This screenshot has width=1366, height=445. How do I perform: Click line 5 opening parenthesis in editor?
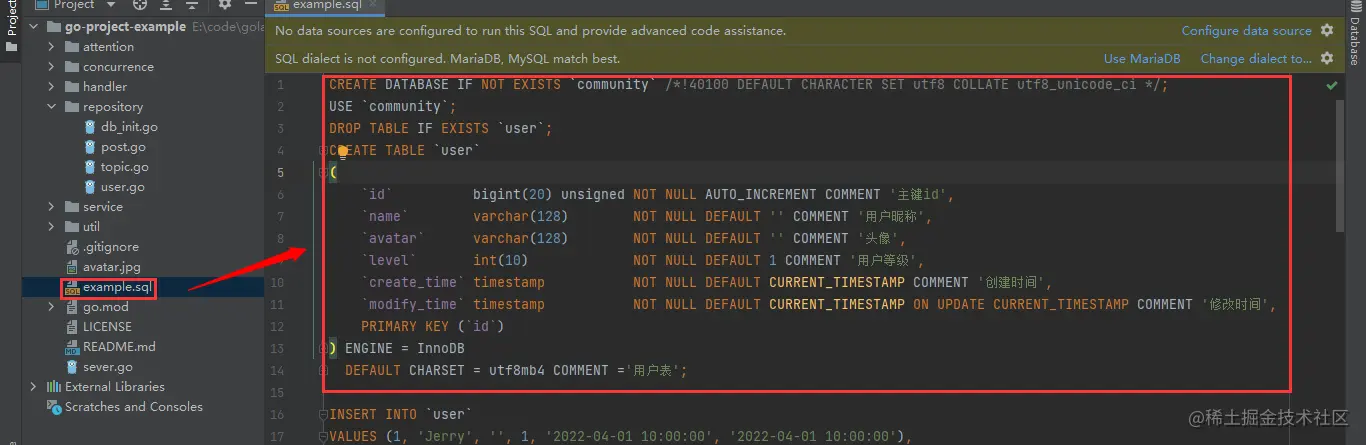click(333, 172)
